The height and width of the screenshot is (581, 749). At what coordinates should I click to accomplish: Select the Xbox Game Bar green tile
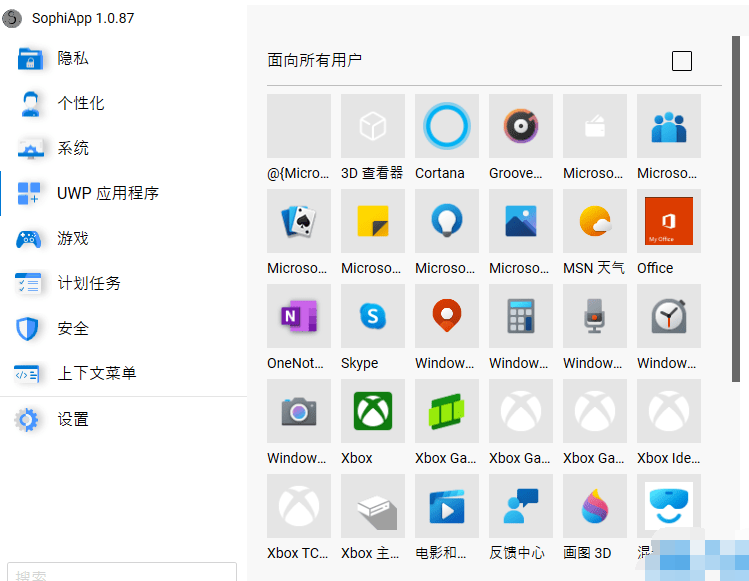coord(447,411)
